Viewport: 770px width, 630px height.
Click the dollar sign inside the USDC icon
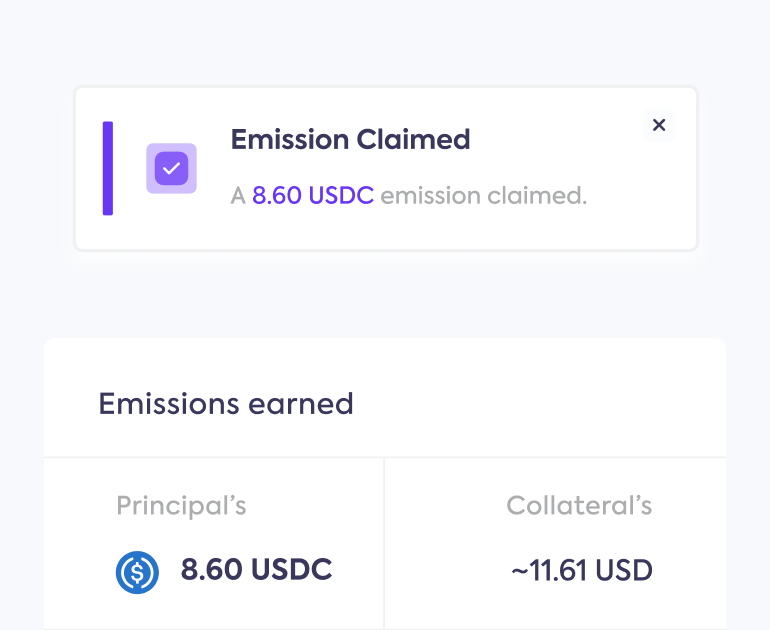coord(138,572)
